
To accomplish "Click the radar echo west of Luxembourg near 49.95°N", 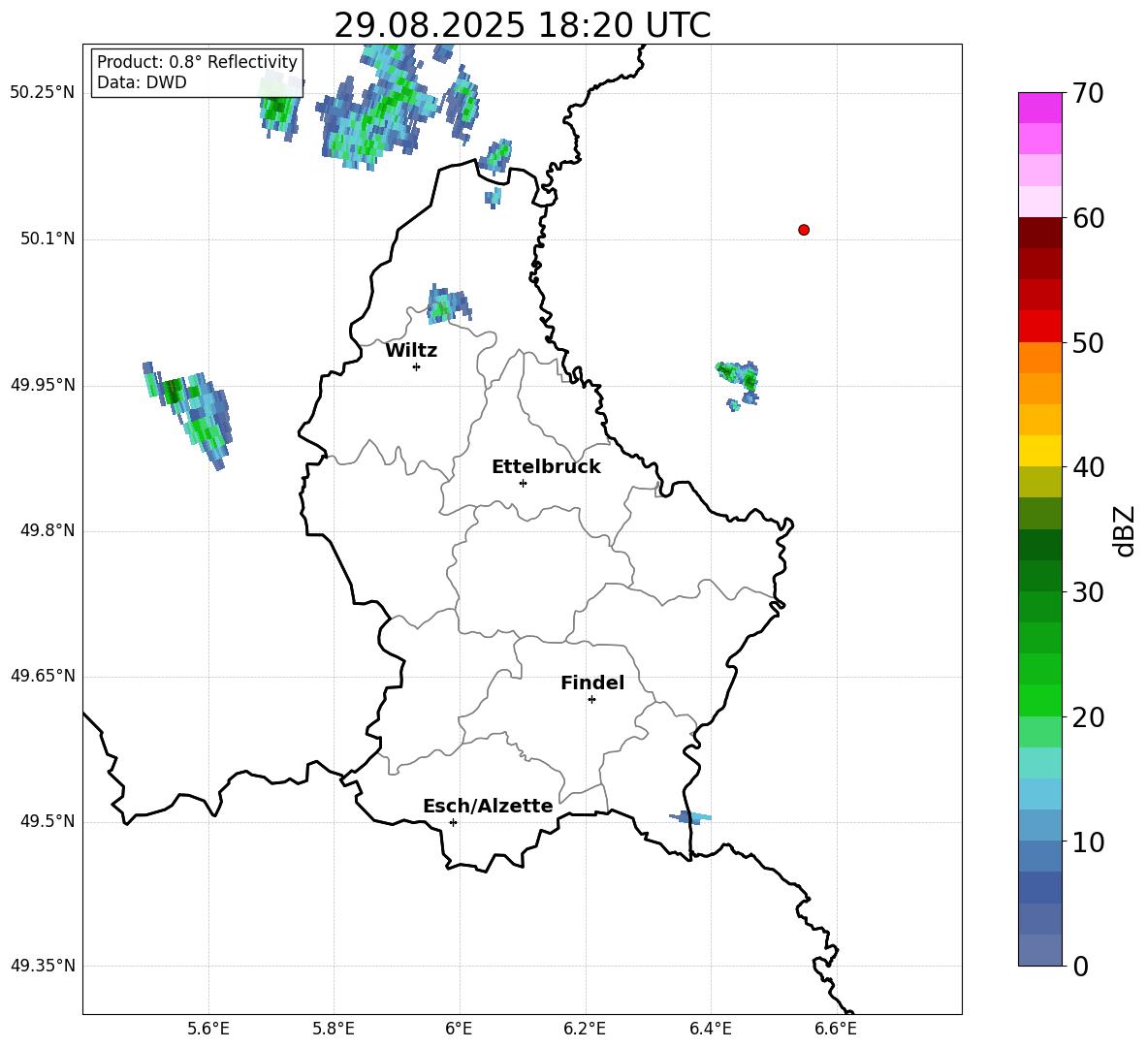I will click(188, 414).
